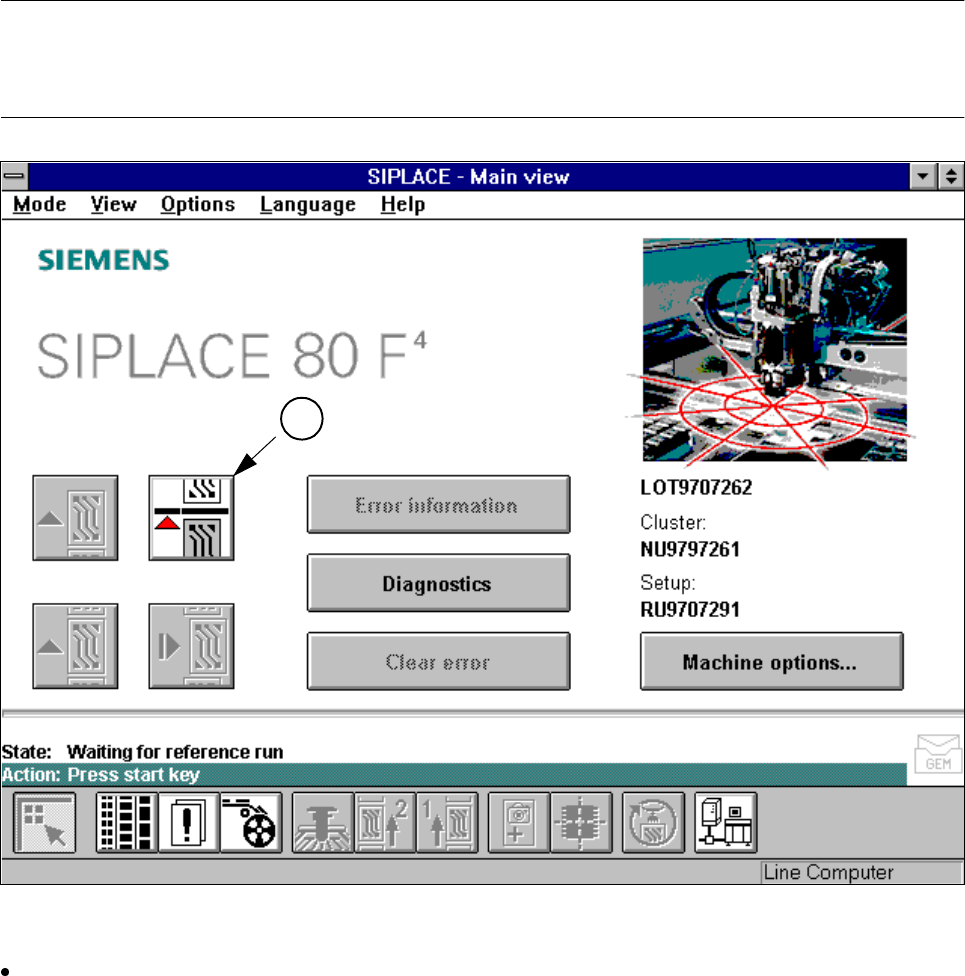Open the Mode menu
This screenshot has height=976, width=965.
(x=40, y=204)
